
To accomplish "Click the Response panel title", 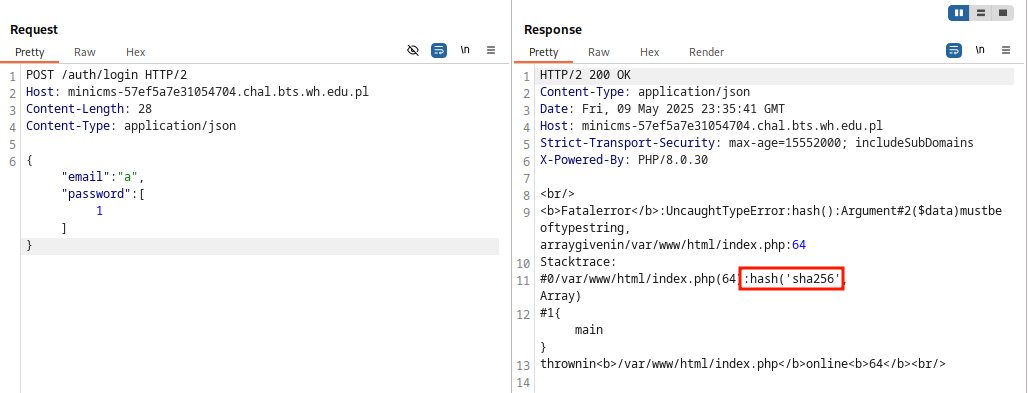I will click(553, 30).
